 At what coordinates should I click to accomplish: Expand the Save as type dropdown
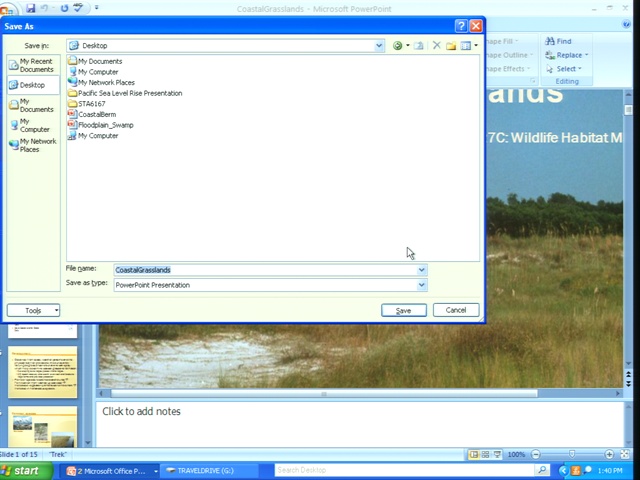pos(422,285)
